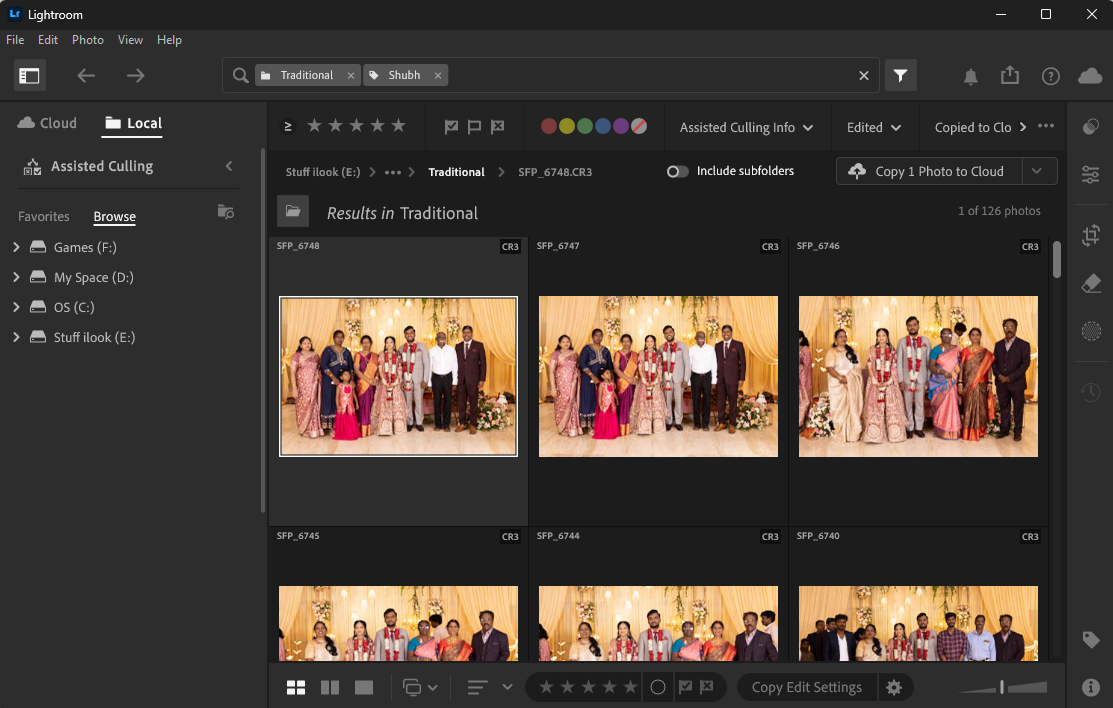This screenshot has width=1113, height=708.
Task: Flag photo as rejected in bottom toolbar
Action: (706, 687)
